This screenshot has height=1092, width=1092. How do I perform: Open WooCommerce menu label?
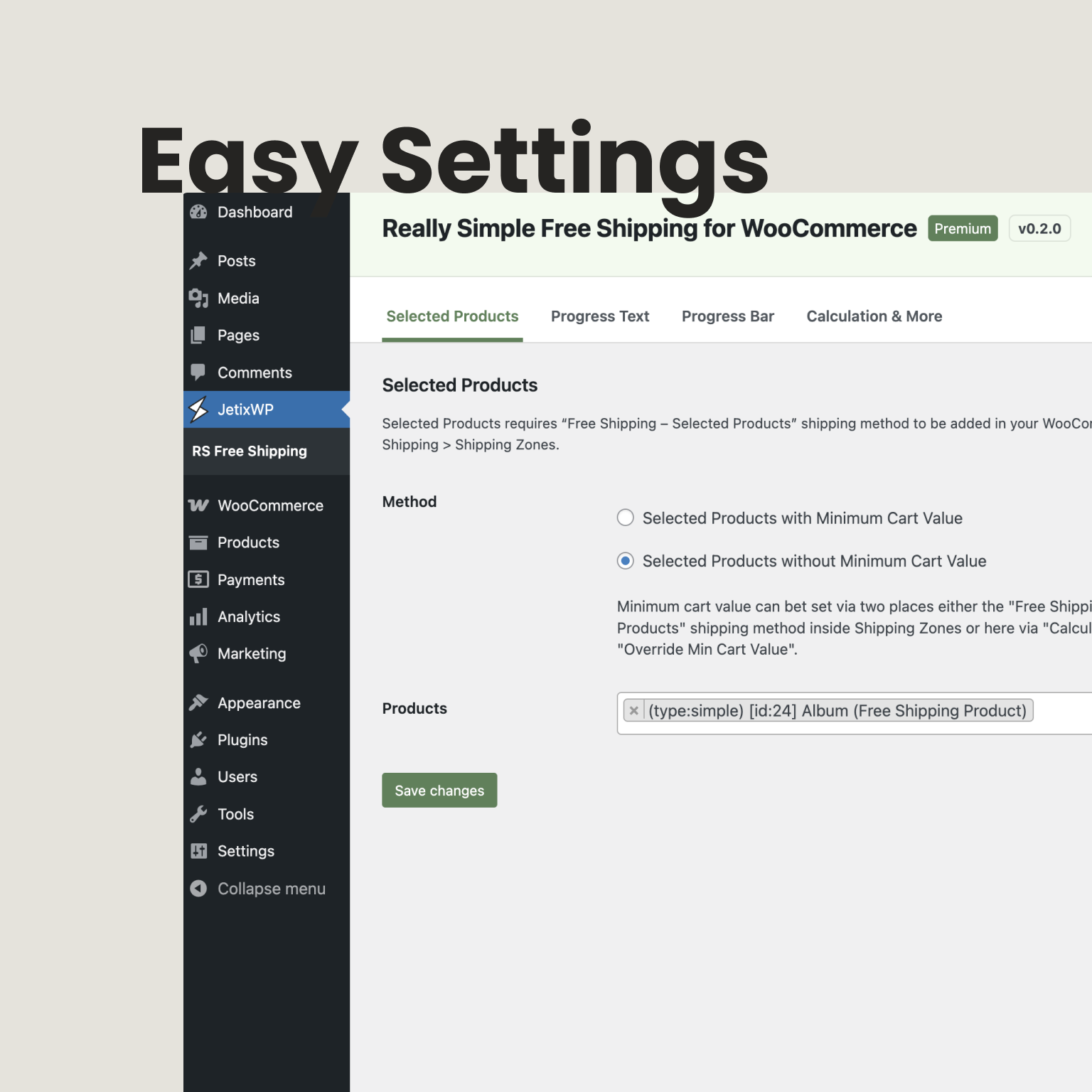point(271,505)
